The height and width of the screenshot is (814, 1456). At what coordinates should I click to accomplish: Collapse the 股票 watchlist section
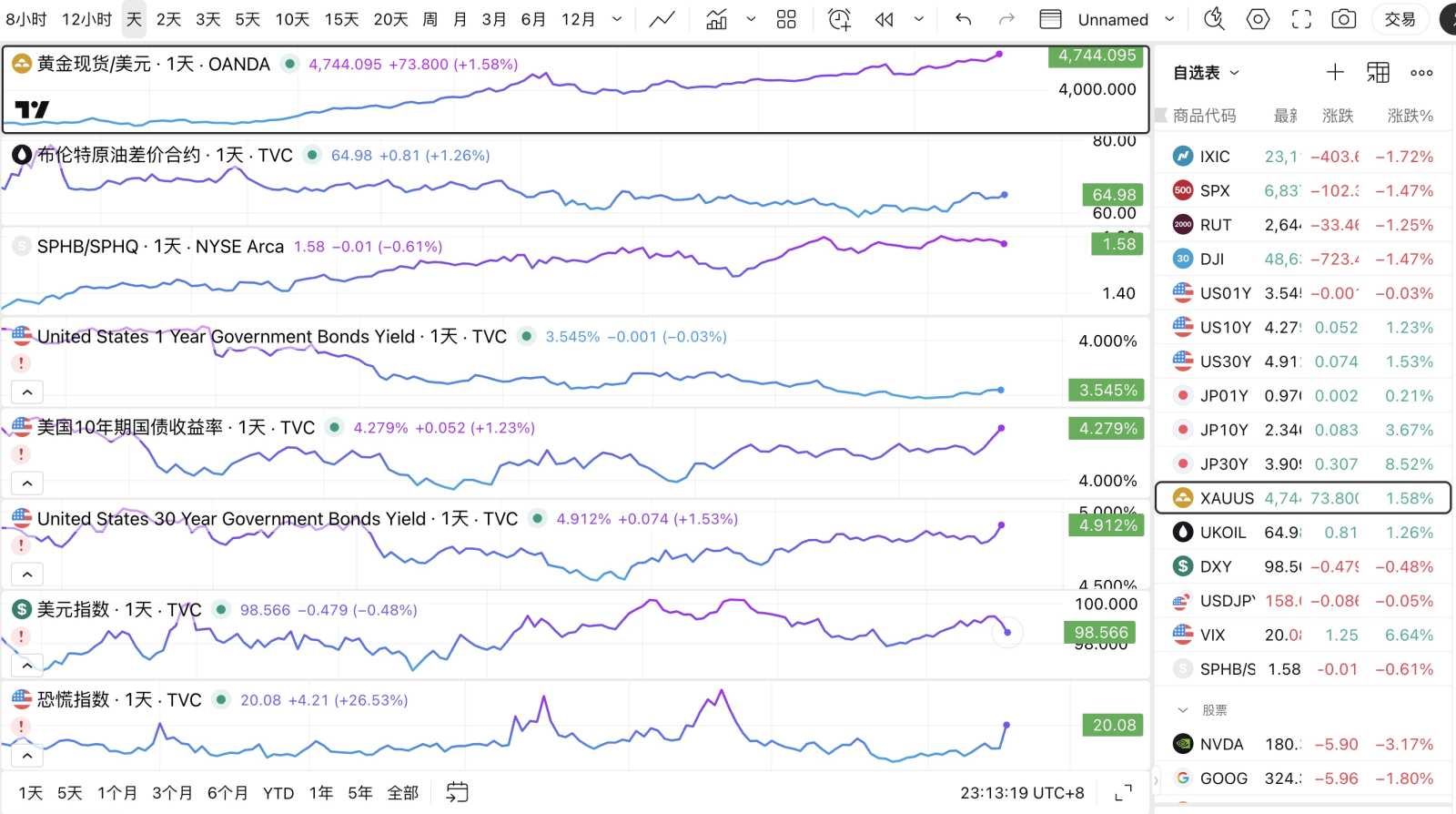1183,709
